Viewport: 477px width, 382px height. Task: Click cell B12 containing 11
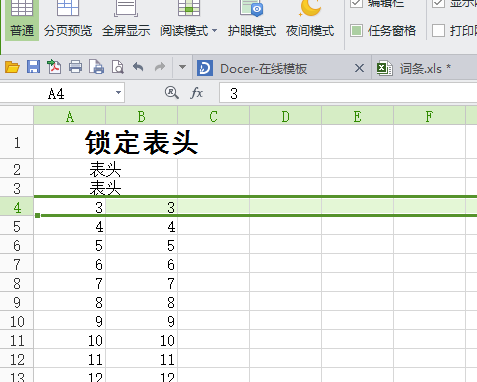(142, 359)
